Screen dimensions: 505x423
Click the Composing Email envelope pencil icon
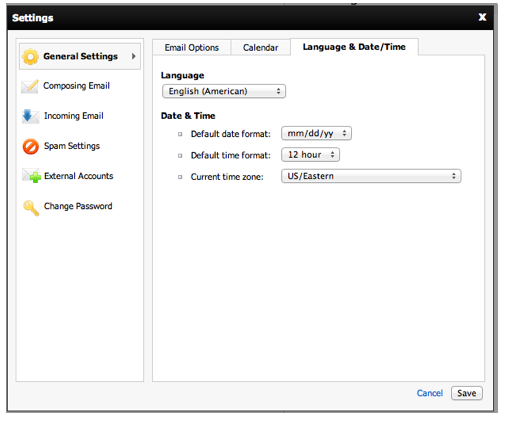click(30, 86)
